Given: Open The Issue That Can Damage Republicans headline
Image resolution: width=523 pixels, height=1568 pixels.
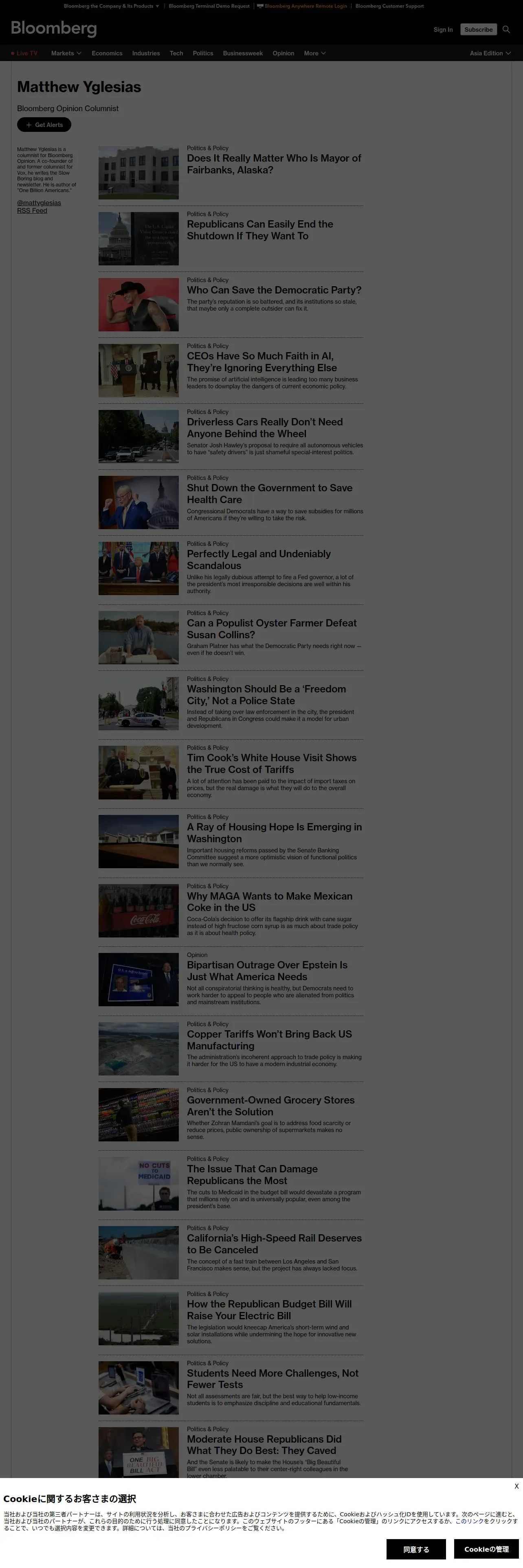Looking at the screenshot, I should pyautogui.click(x=252, y=1175).
